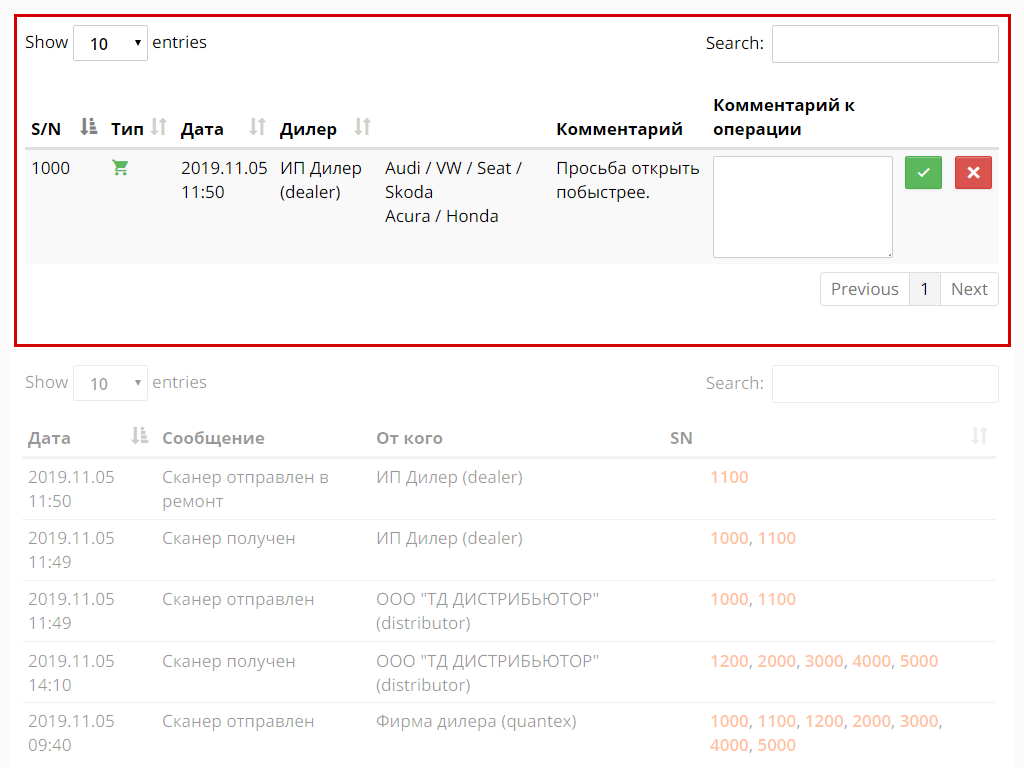This screenshot has width=1024, height=768.
Task: Open SN 1100 link in repair row
Action: coord(729,477)
